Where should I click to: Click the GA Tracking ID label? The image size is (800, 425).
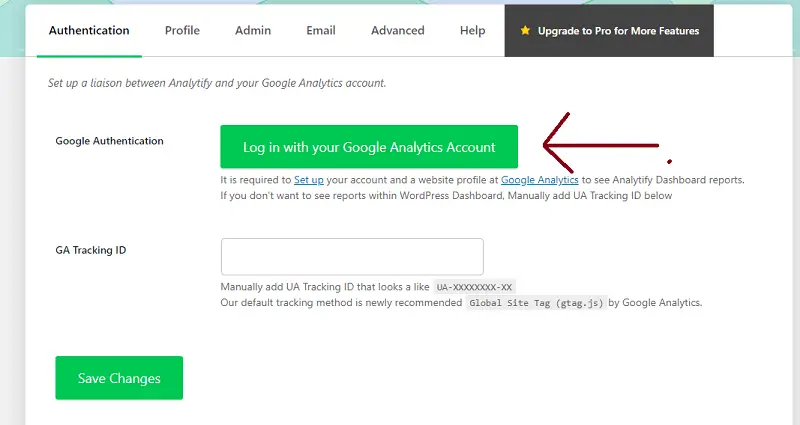[x=91, y=250]
